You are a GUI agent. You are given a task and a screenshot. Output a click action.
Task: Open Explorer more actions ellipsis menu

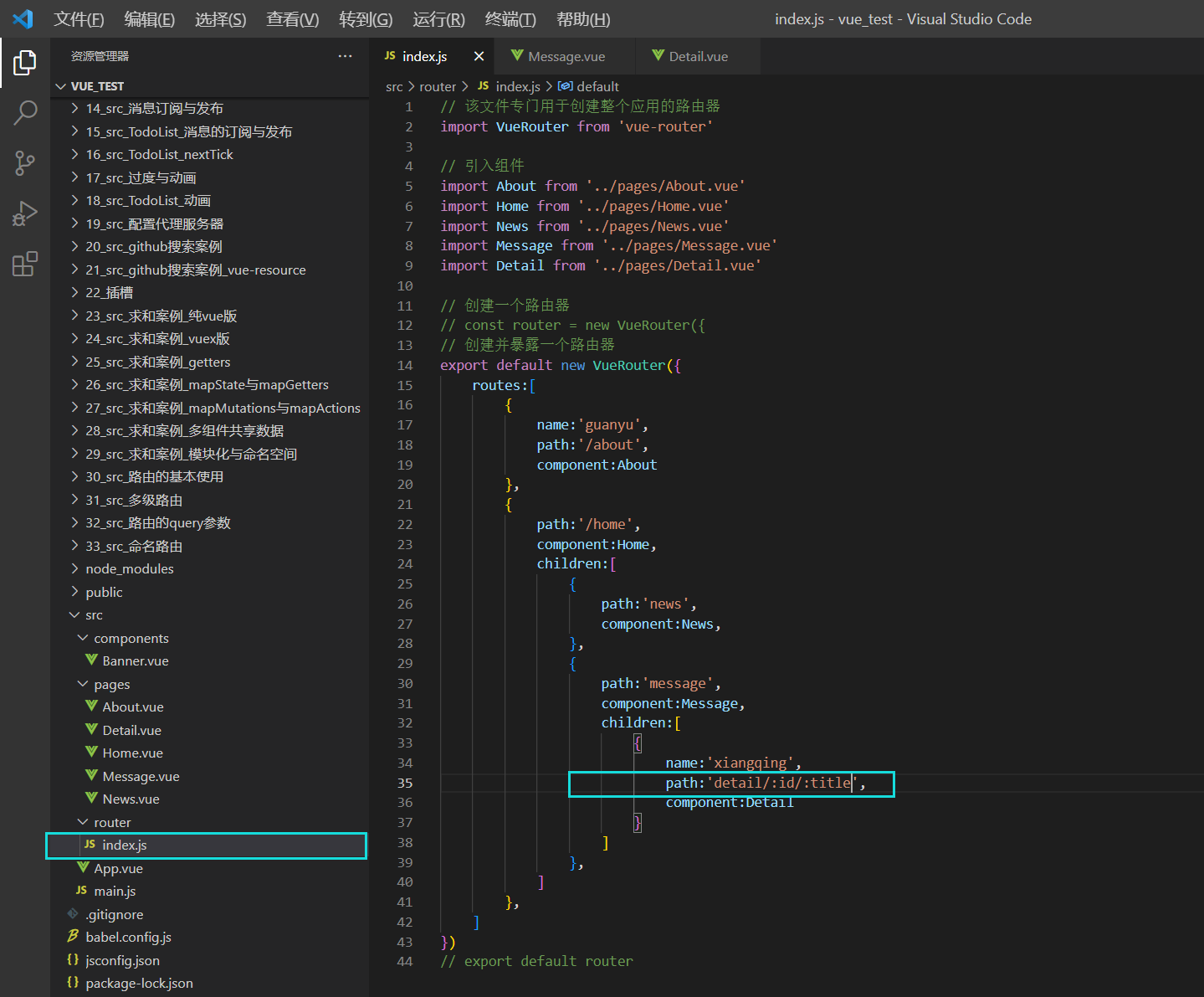point(345,56)
